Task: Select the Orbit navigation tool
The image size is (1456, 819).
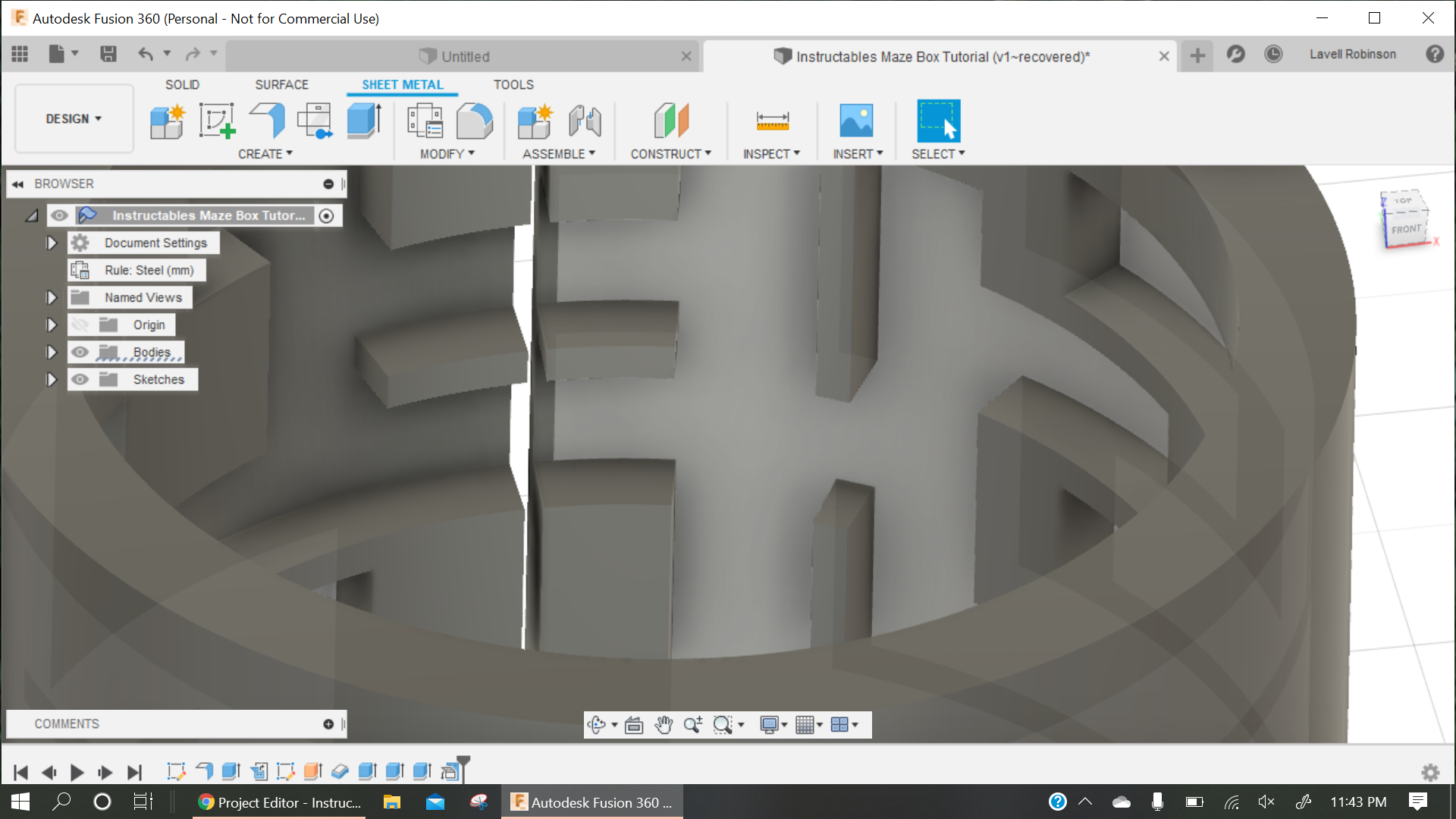Action: click(596, 725)
